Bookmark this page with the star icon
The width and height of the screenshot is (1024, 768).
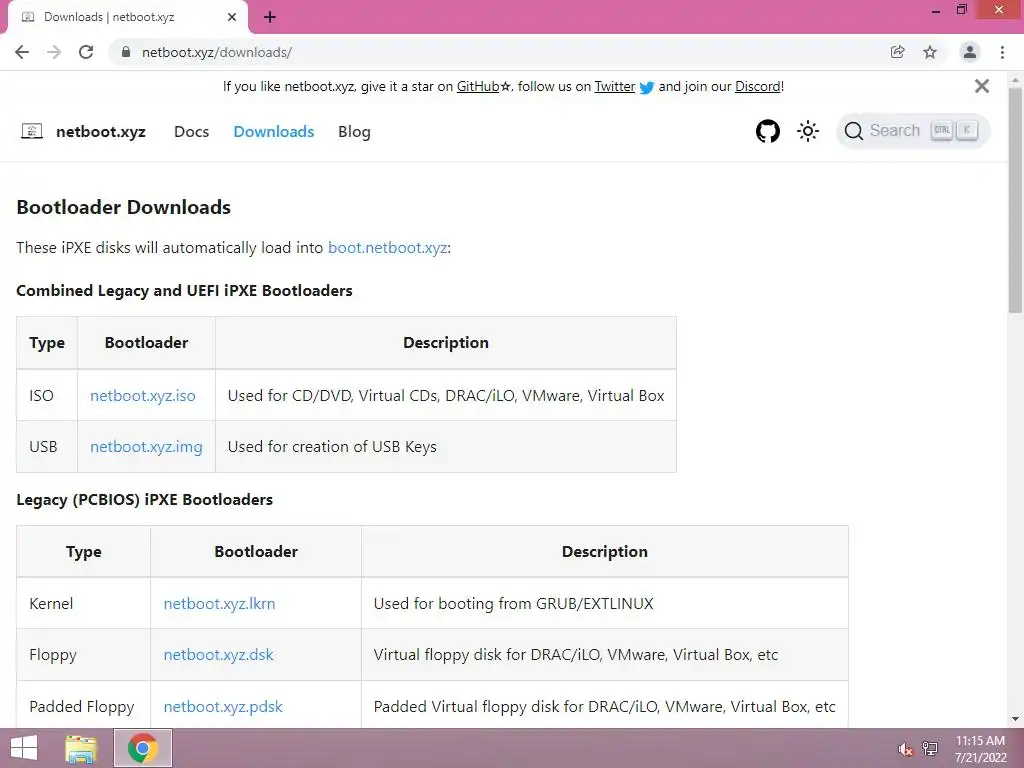tap(930, 52)
